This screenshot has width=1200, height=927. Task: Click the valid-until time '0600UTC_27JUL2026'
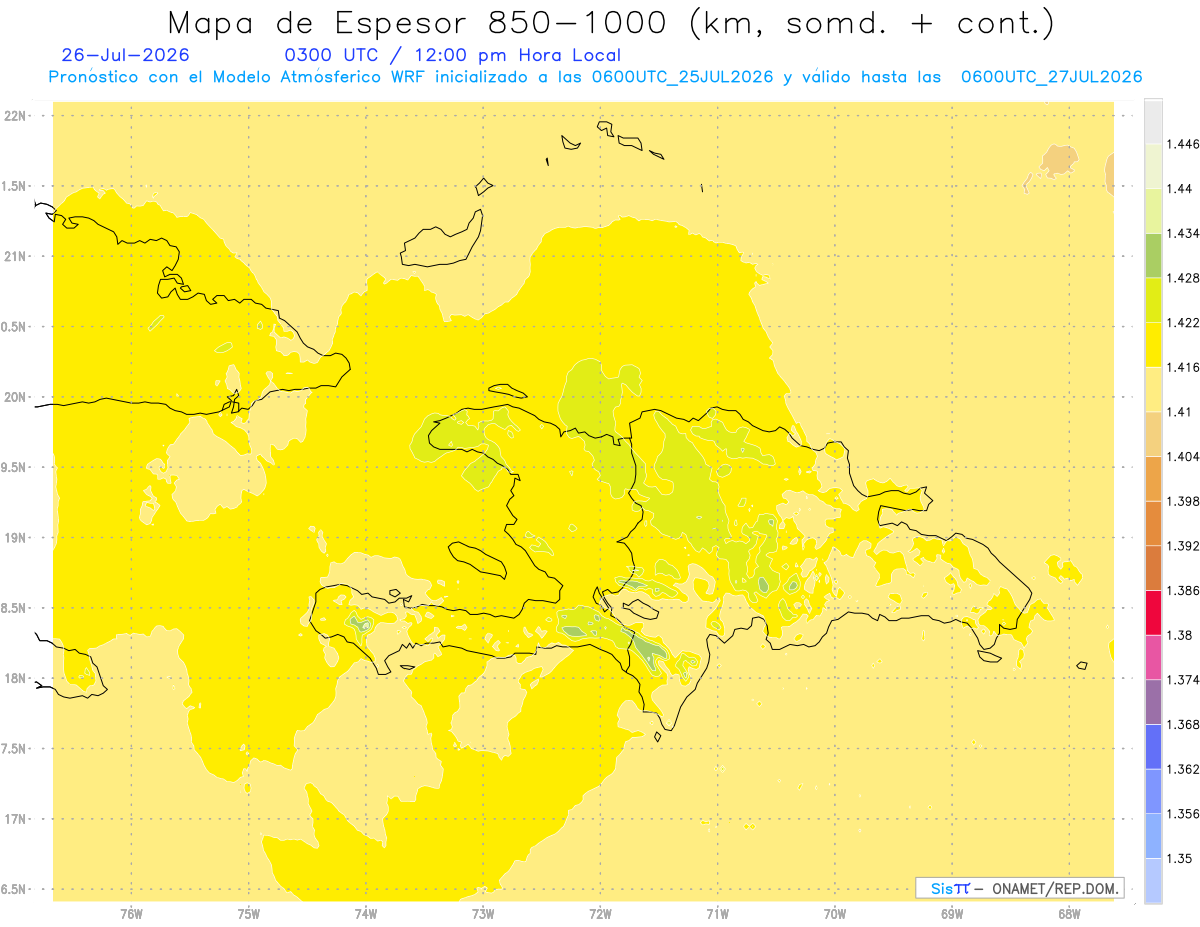1051,77
